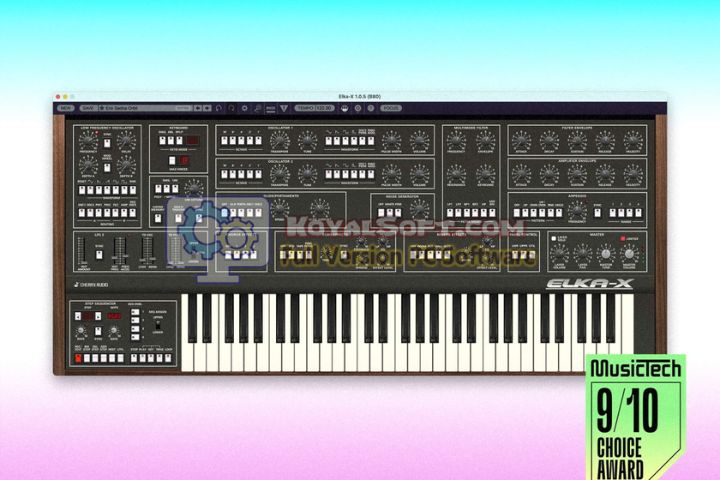Image resolution: width=720 pixels, height=480 pixels.
Task: Adjust Multimode Filter Envelope knob
Action: [x=485, y=141]
